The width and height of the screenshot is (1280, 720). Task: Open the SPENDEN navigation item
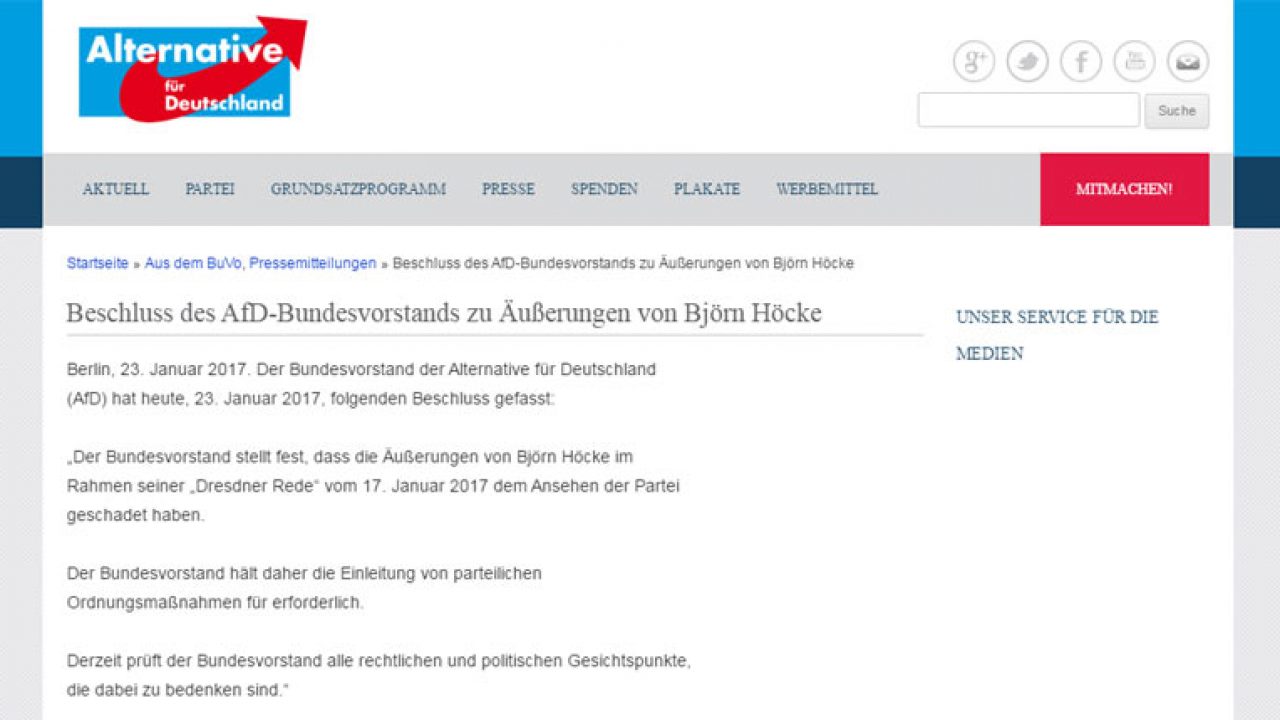tap(604, 189)
